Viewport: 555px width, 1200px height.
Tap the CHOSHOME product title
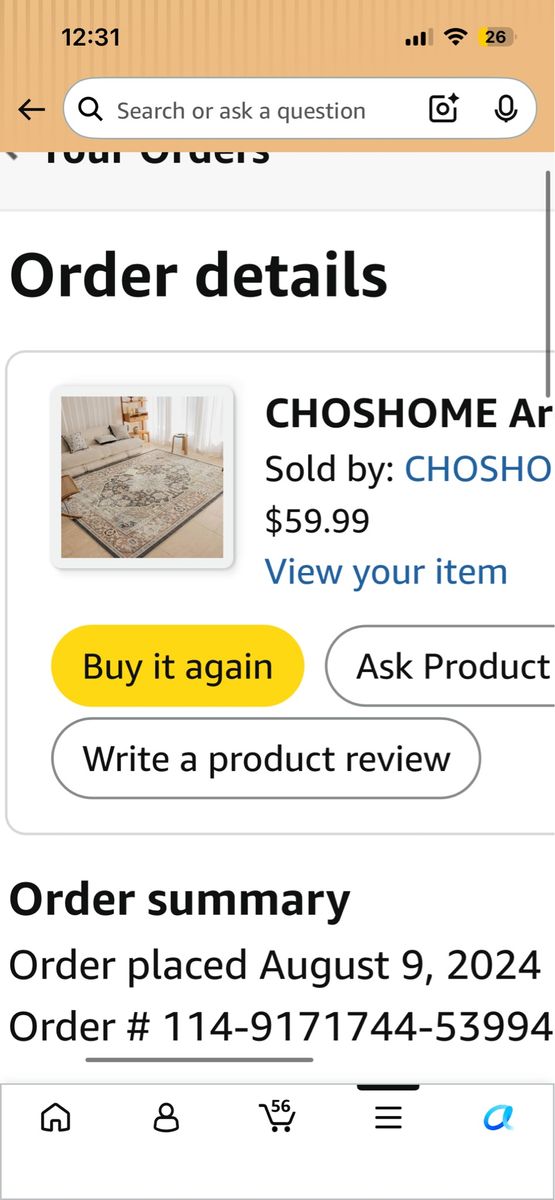pos(409,413)
